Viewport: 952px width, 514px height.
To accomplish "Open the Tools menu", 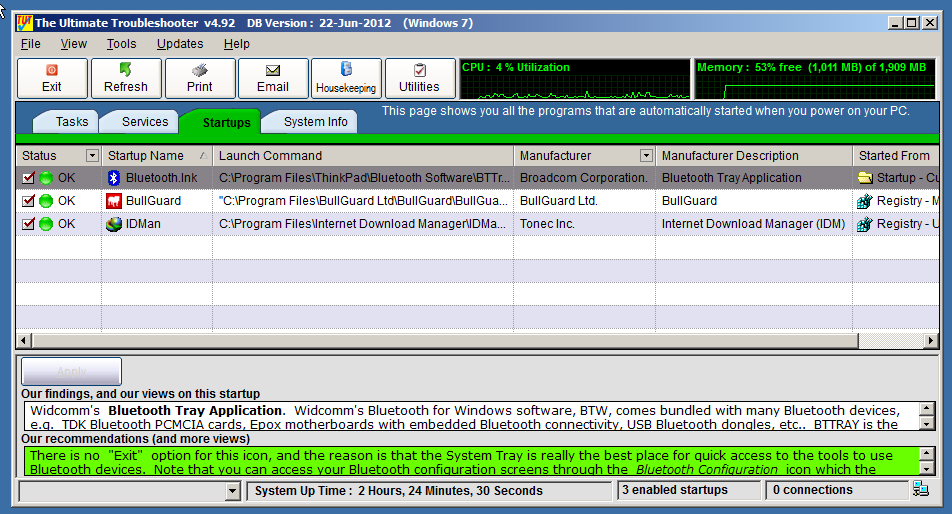I will [x=121, y=44].
